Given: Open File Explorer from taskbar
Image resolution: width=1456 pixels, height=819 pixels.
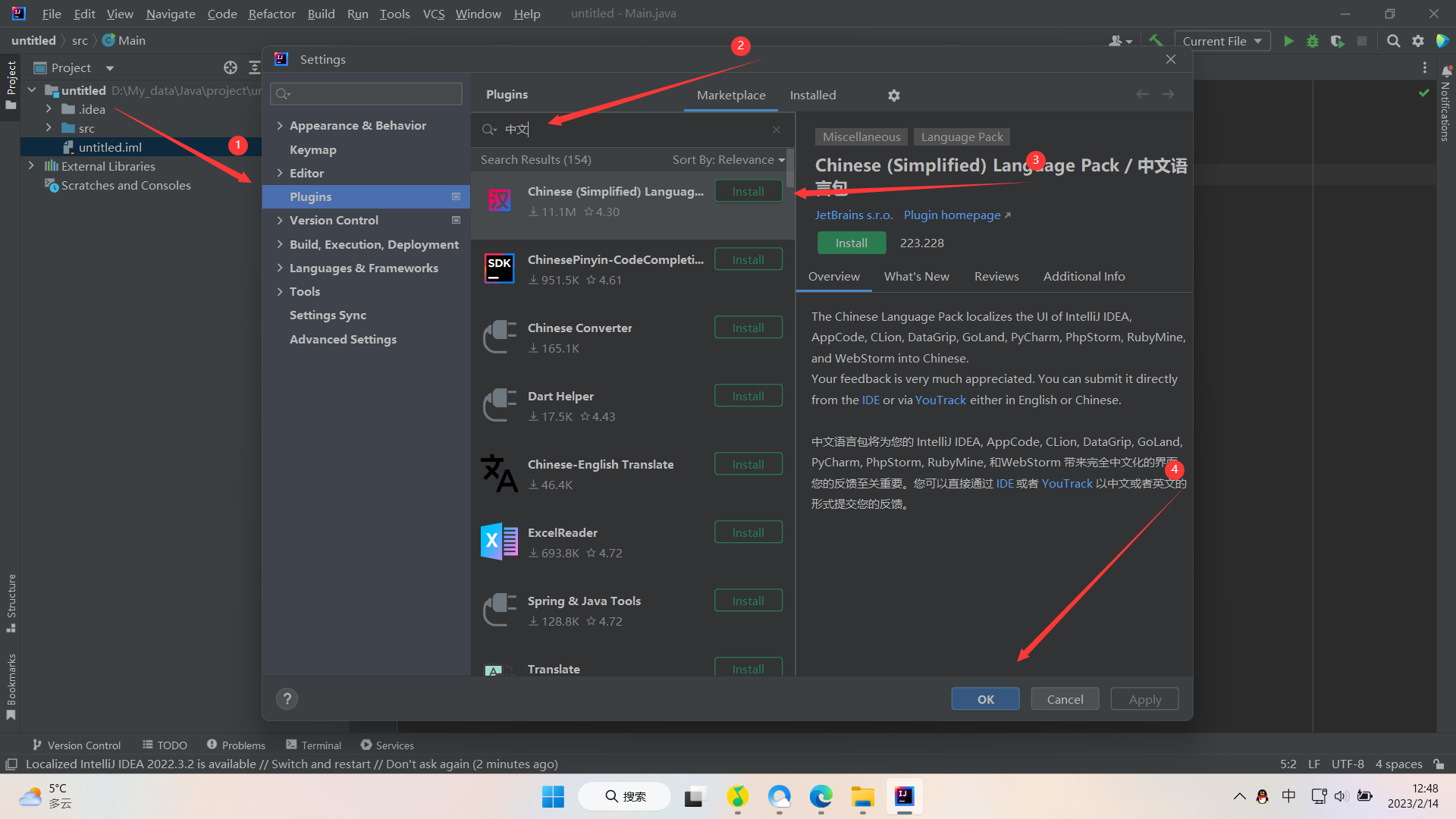Looking at the screenshot, I should 862,796.
